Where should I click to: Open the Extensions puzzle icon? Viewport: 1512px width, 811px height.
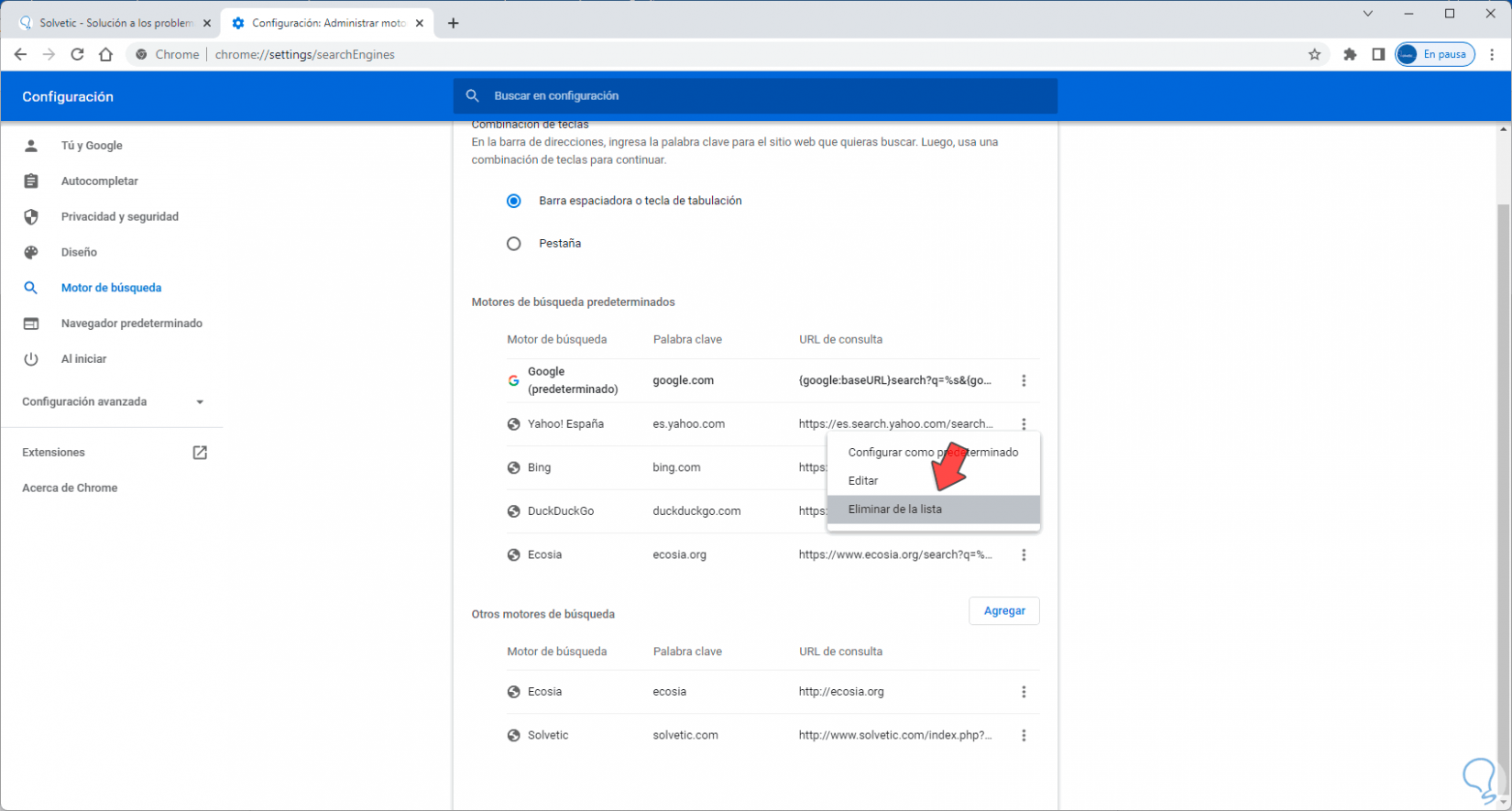(x=1350, y=54)
